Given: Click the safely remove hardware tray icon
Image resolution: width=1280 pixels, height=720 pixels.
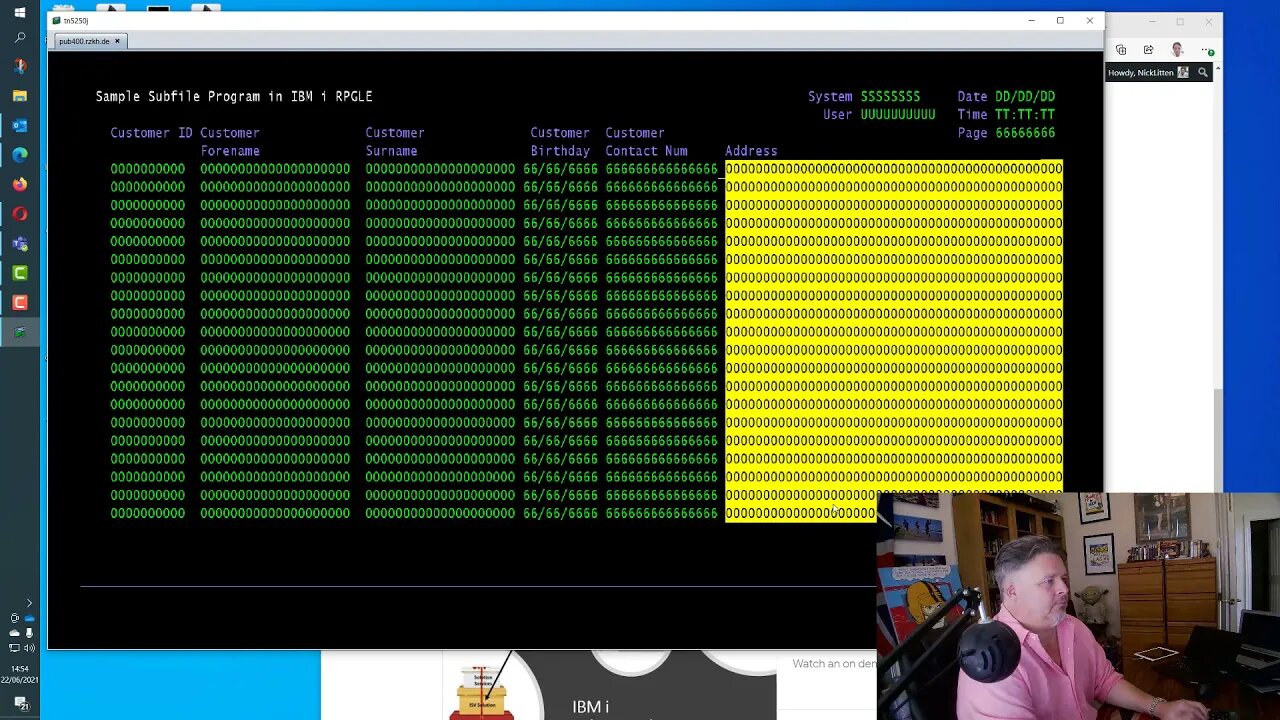Looking at the screenshot, I should coord(28,633).
